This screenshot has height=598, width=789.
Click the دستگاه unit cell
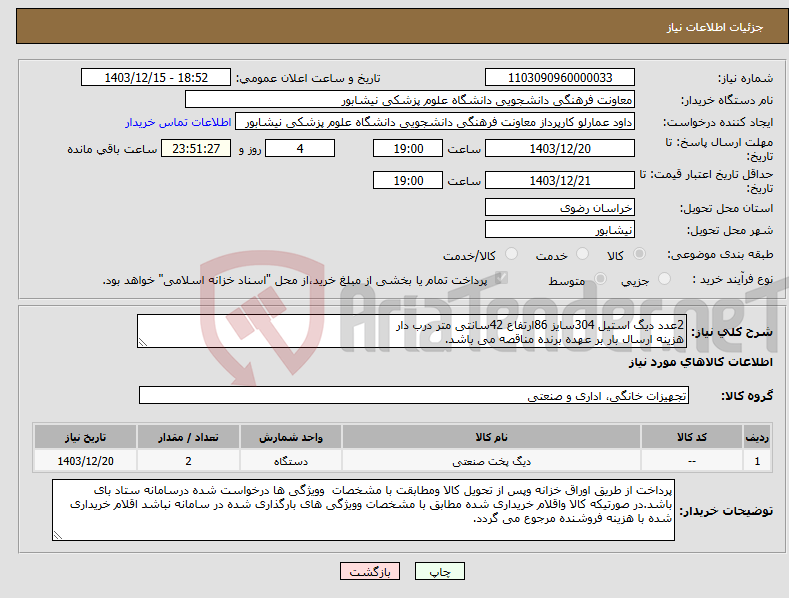point(291,461)
